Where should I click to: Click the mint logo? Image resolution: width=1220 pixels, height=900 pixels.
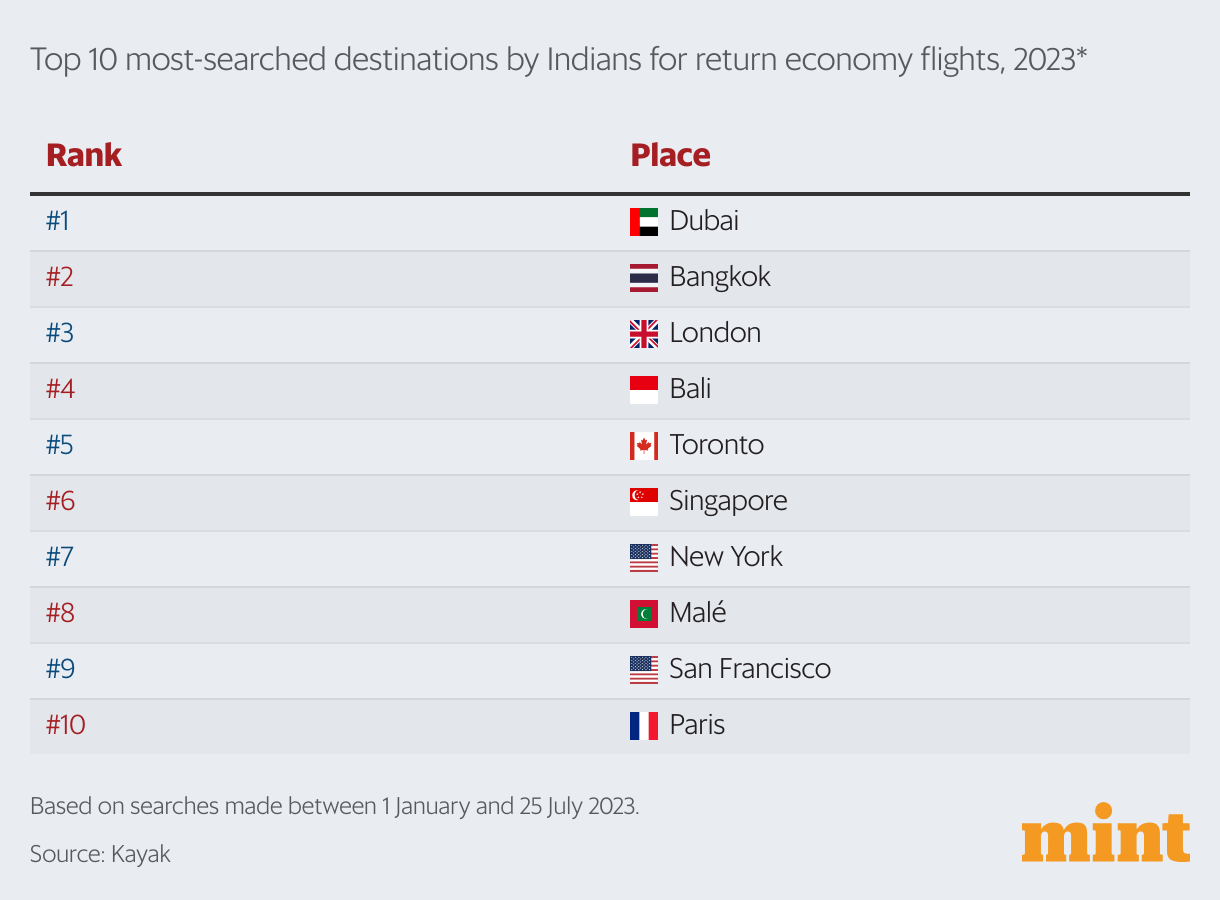click(1105, 832)
